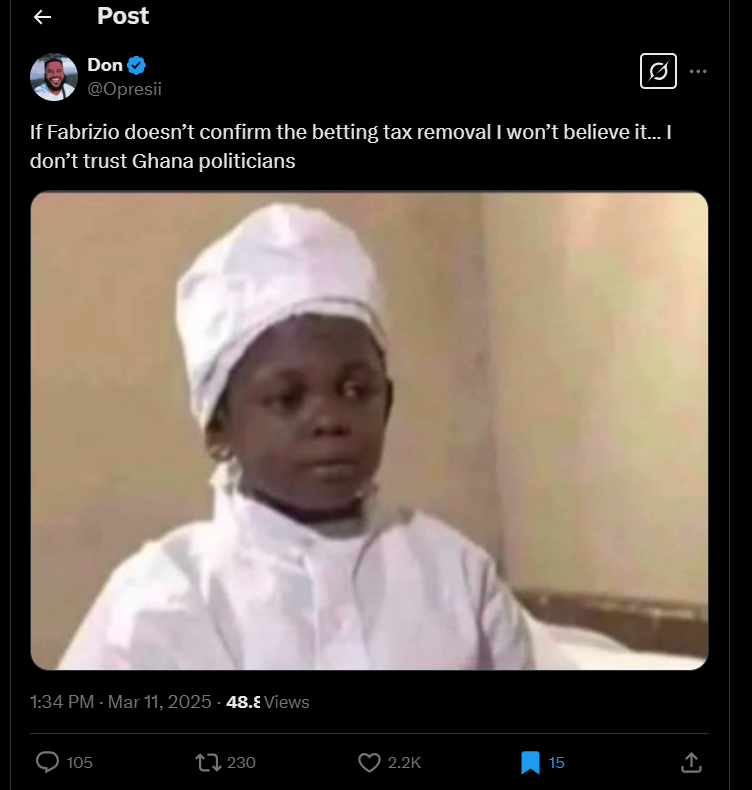Viewport: 752px width, 790px height.
Task: Toggle the blue bookmark icon
Action: (530, 762)
